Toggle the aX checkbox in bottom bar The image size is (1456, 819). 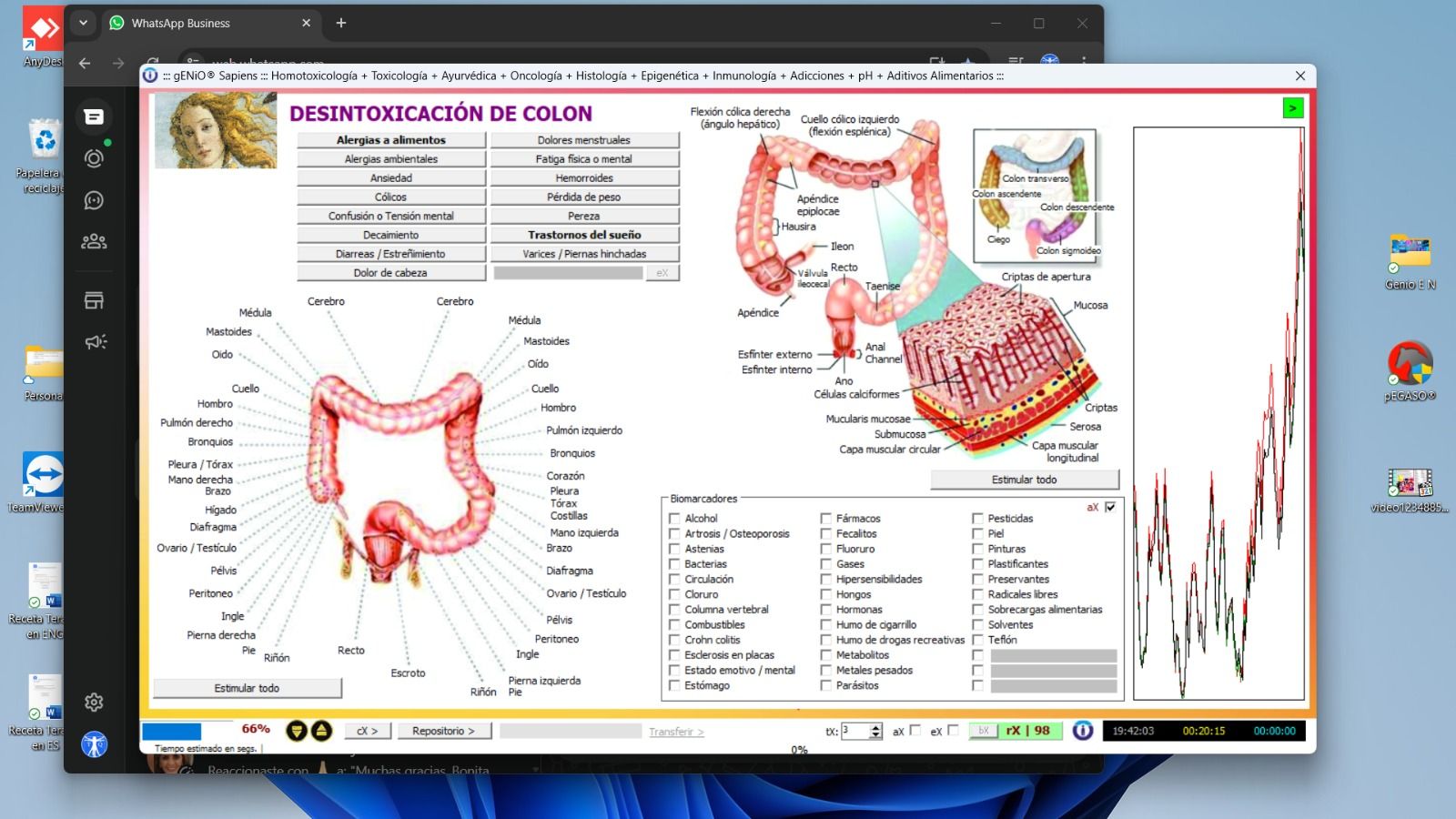(915, 730)
